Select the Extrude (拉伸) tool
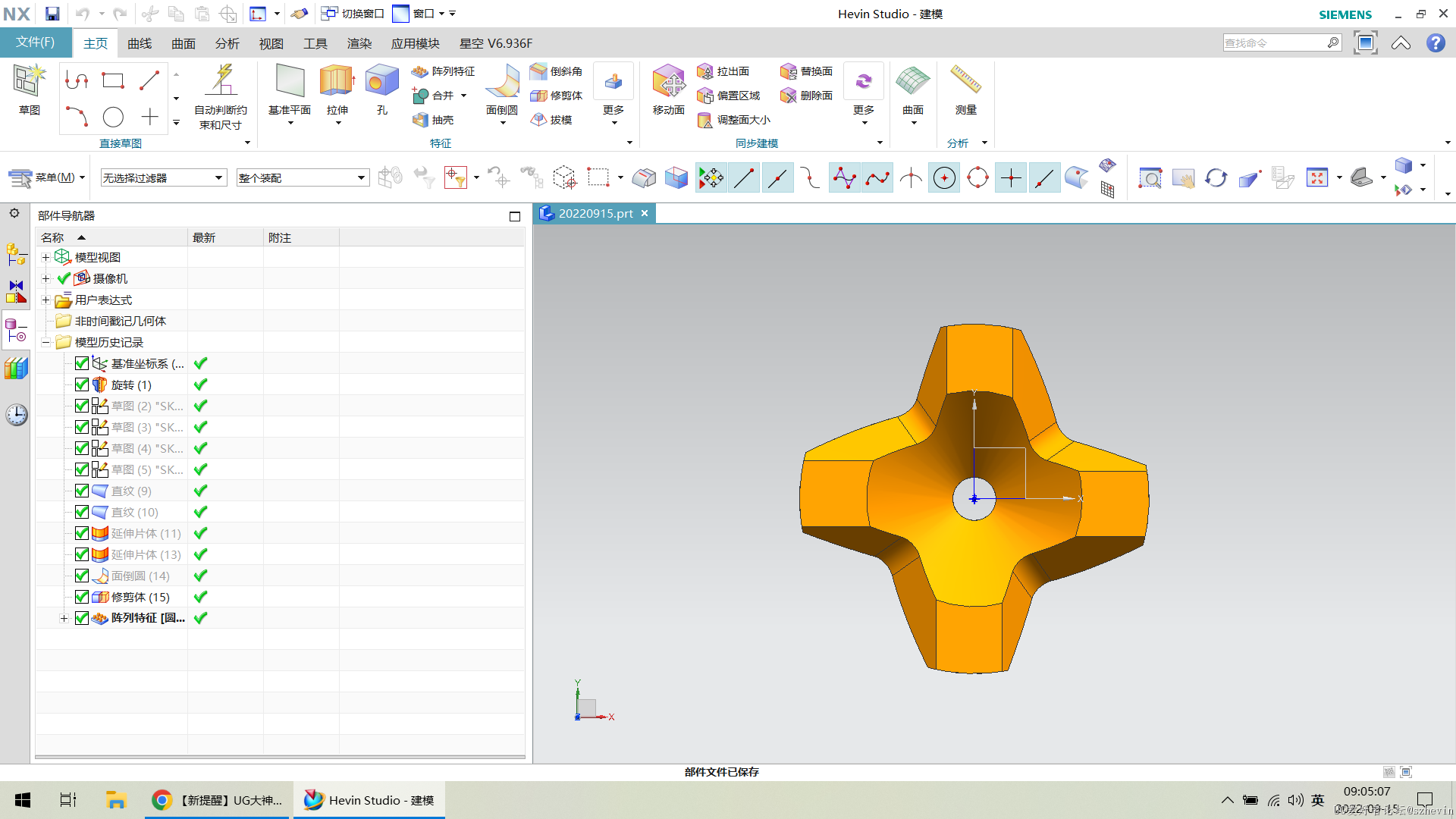This screenshot has width=1456, height=819. tap(337, 81)
